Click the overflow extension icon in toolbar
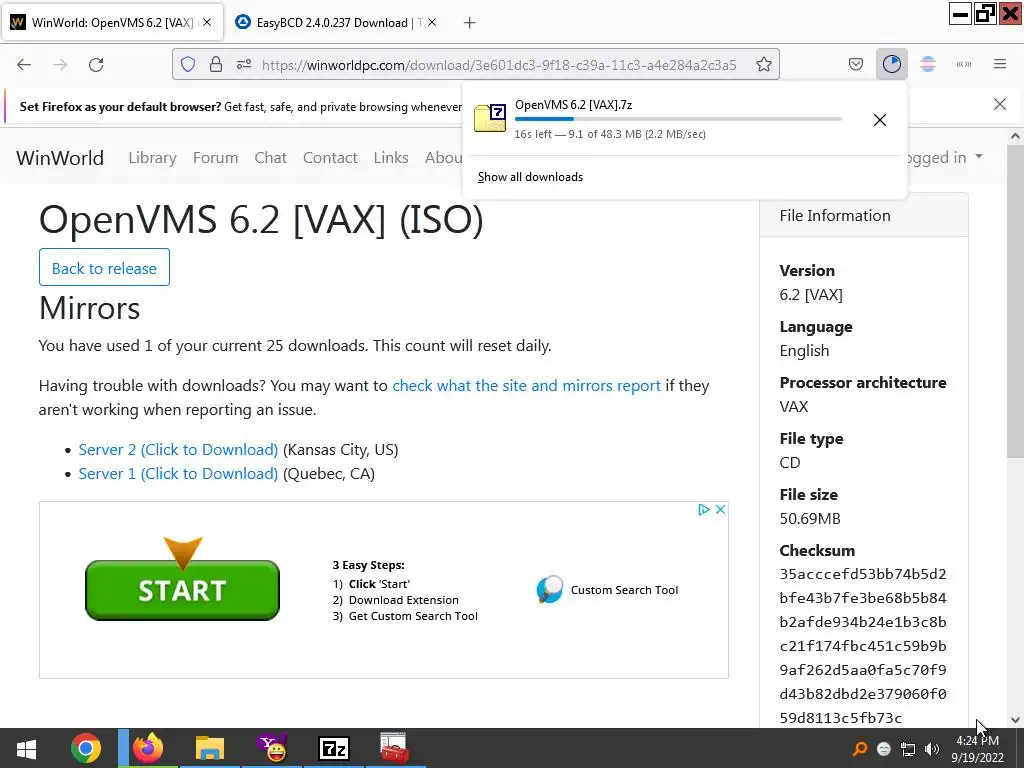 pos(964,64)
